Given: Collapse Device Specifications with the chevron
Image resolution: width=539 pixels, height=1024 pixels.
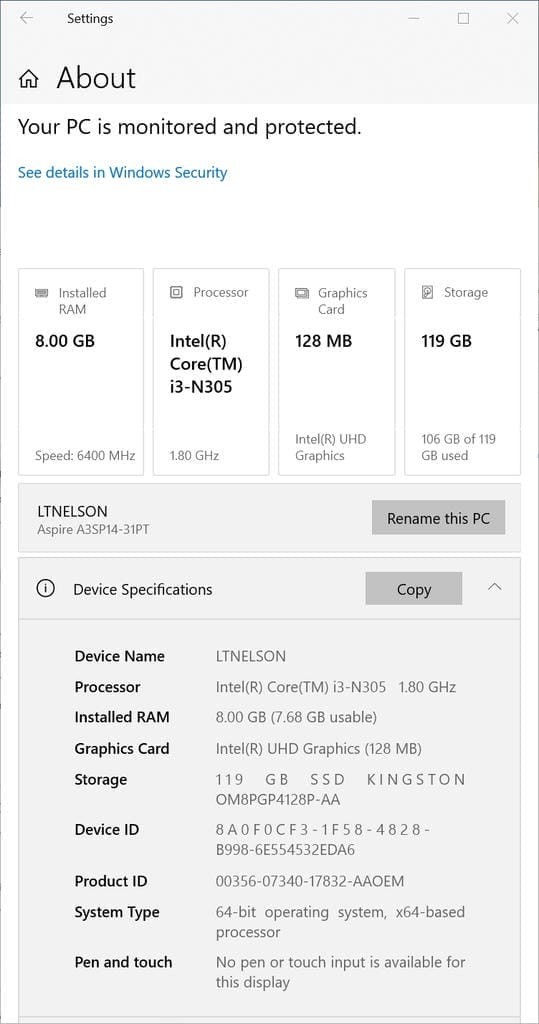Looking at the screenshot, I should click(x=495, y=587).
